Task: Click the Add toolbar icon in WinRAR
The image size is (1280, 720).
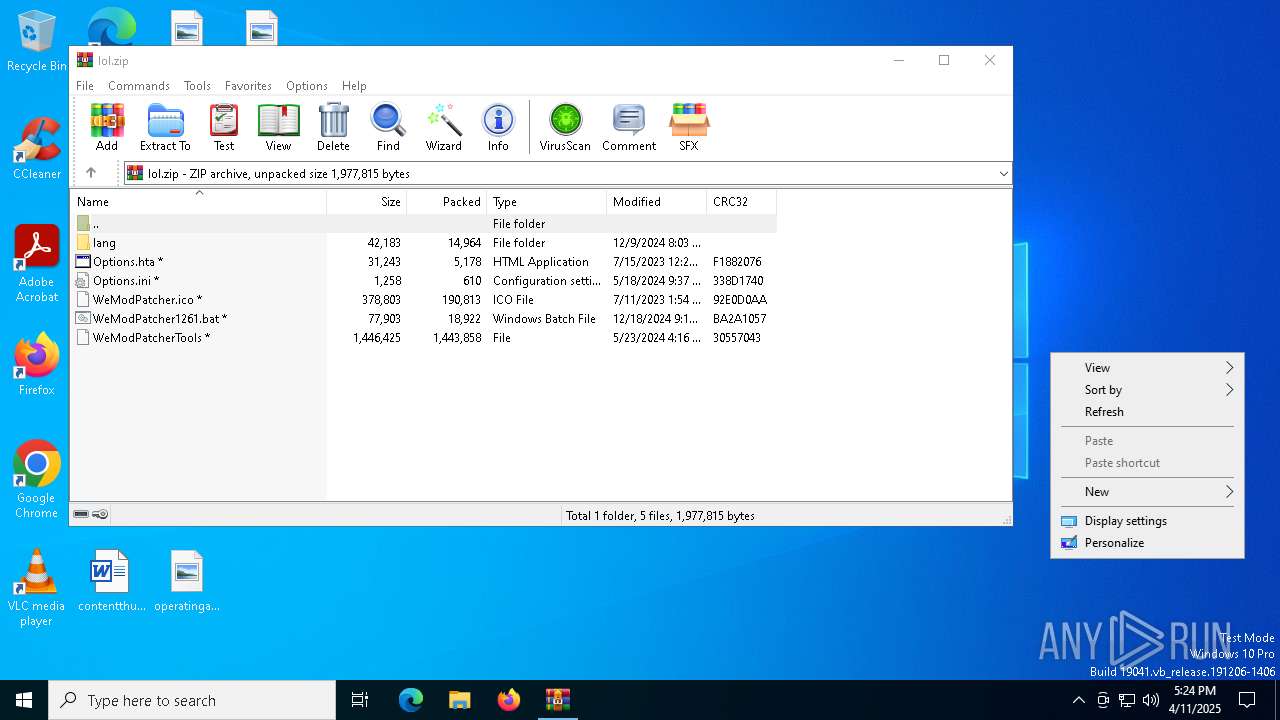Action: pos(107,127)
